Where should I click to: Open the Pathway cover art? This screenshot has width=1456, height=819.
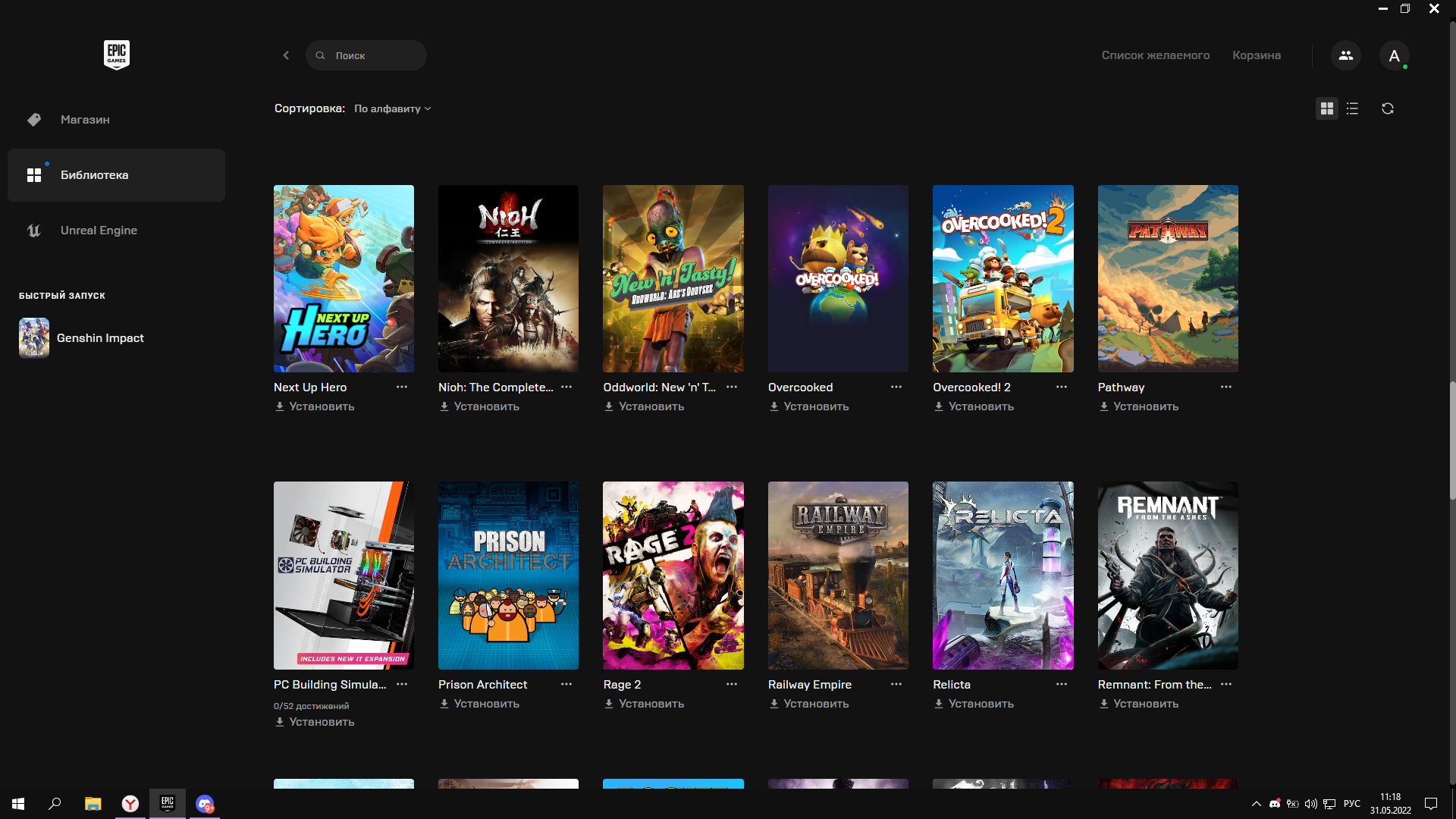tap(1168, 278)
